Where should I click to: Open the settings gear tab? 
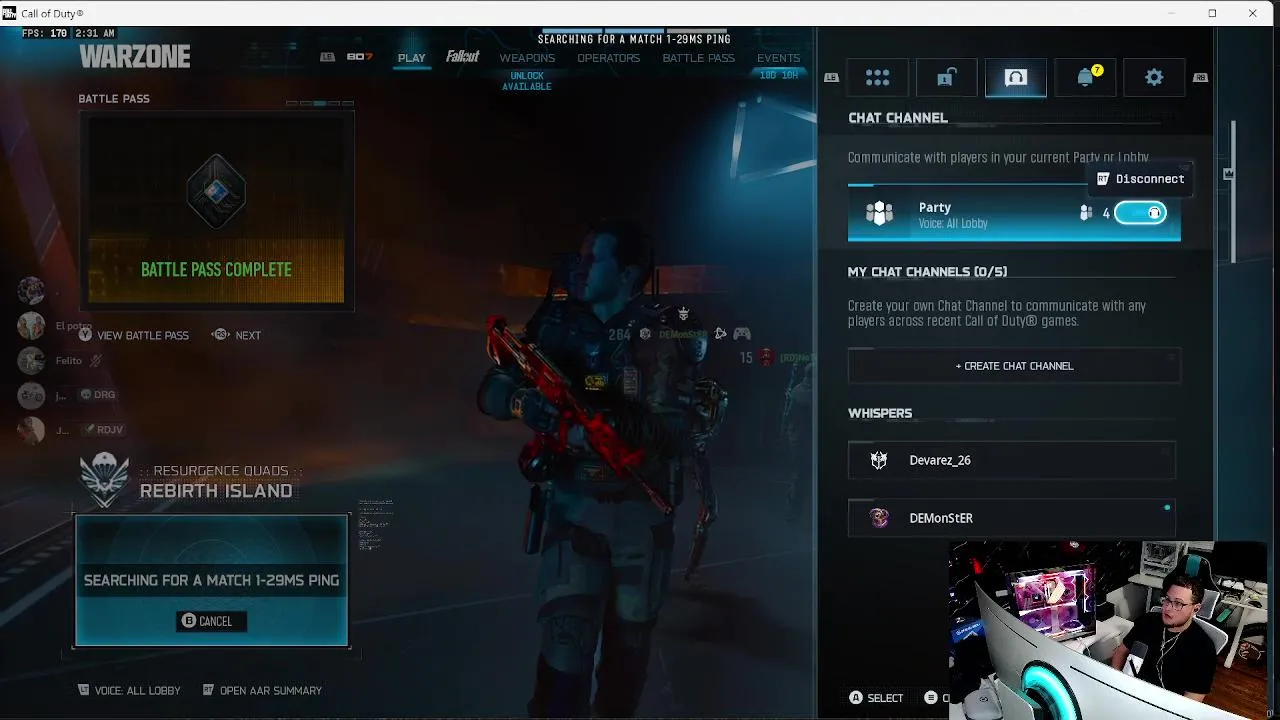[1154, 78]
